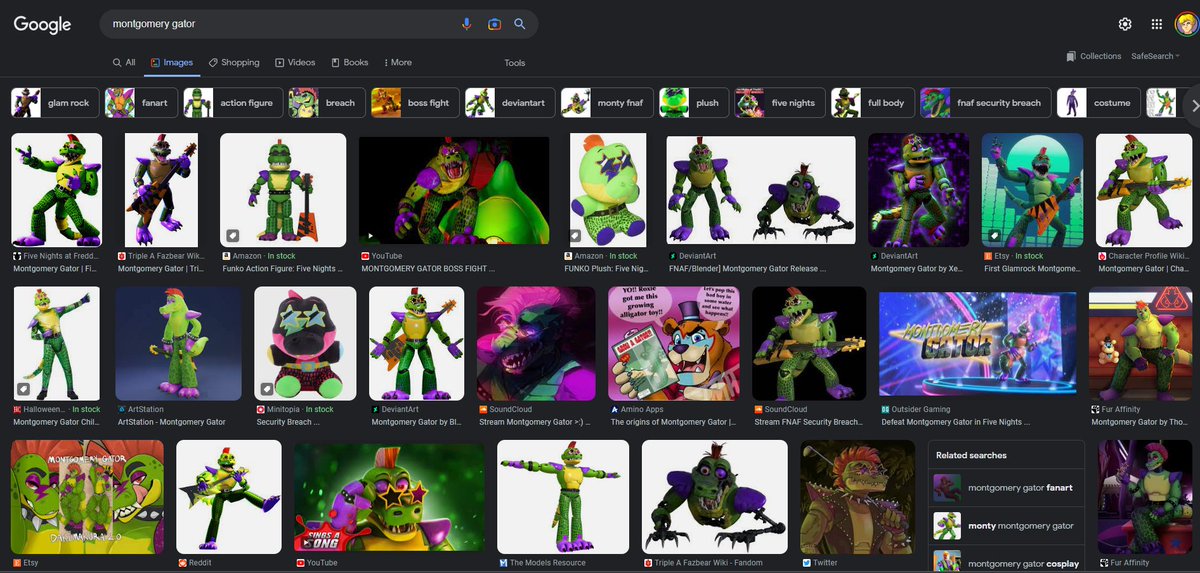The width and height of the screenshot is (1200, 573).
Task: Select the Images tab
Action: point(171,62)
